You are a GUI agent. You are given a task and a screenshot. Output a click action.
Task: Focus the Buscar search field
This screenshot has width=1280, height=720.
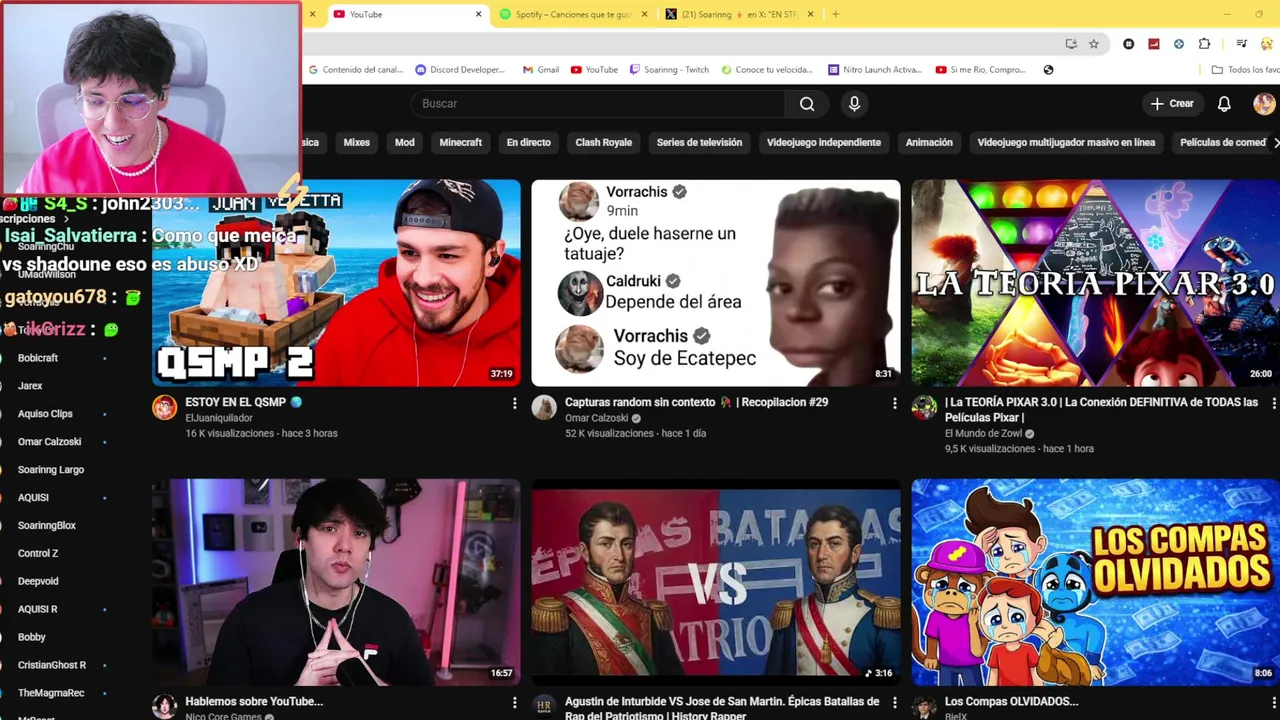[x=598, y=104]
